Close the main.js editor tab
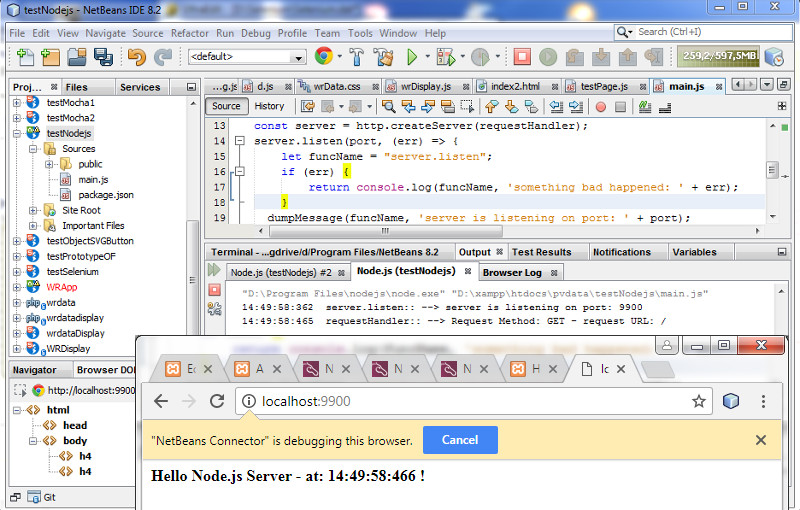 click(x=719, y=87)
